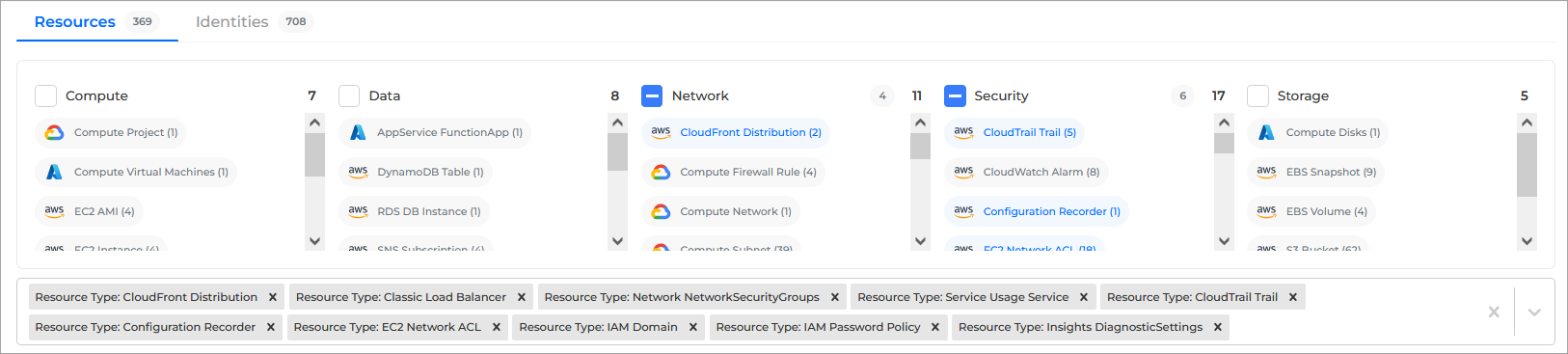Viewport: 1568px width, 354px height.
Task: Click AWS icon on CloudFront Distribution
Action: click(661, 131)
